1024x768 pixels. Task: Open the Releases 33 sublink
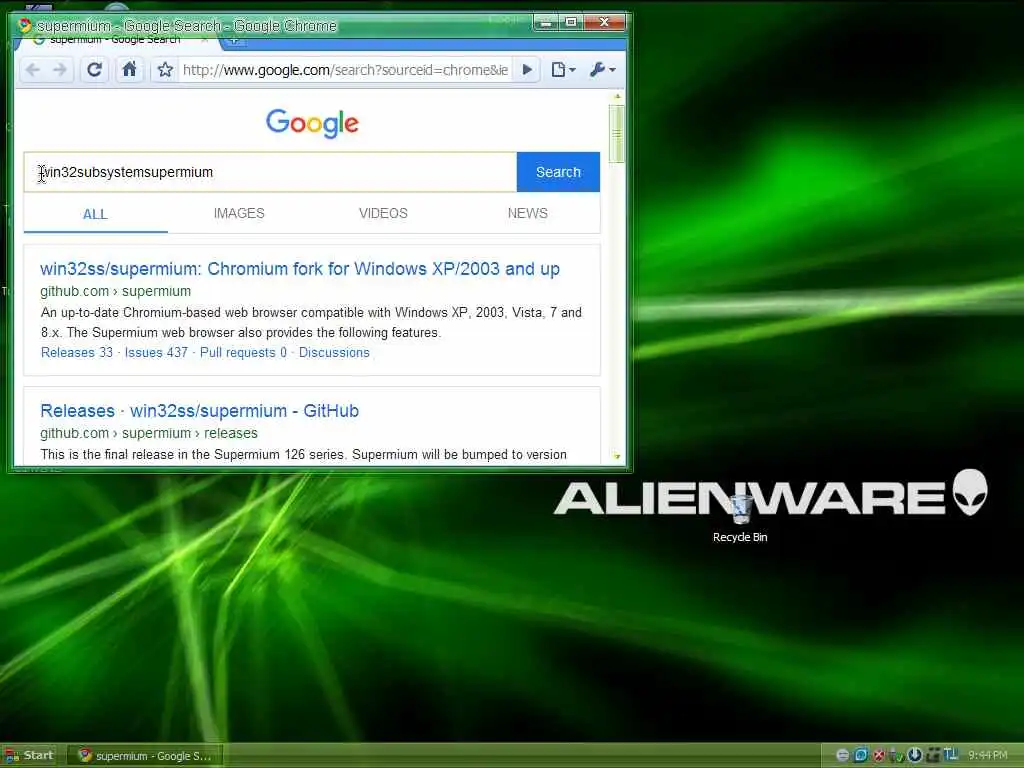pos(76,353)
